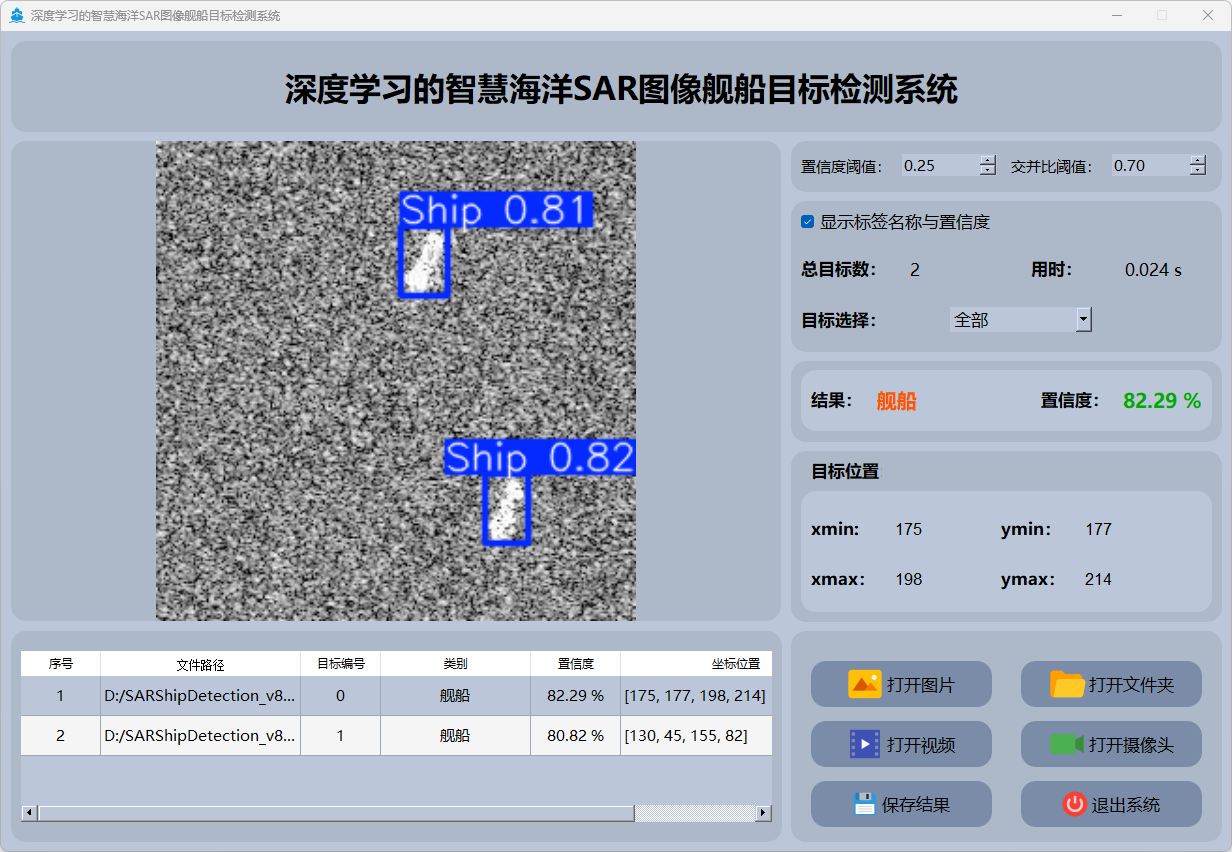Image resolution: width=1232 pixels, height=852 pixels.
Task: Click the floppy disk save icon
Action: (x=864, y=804)
